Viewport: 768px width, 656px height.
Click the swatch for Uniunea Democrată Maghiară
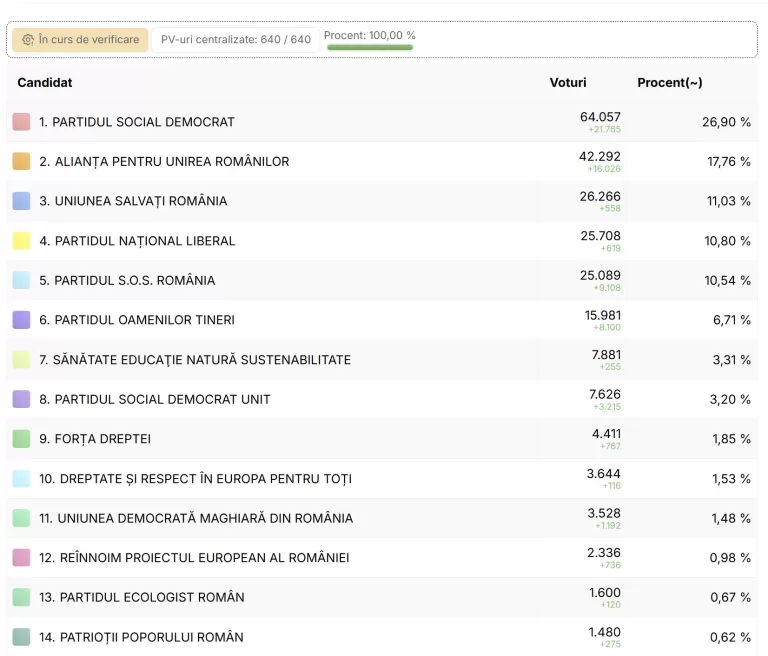[22, 518]
